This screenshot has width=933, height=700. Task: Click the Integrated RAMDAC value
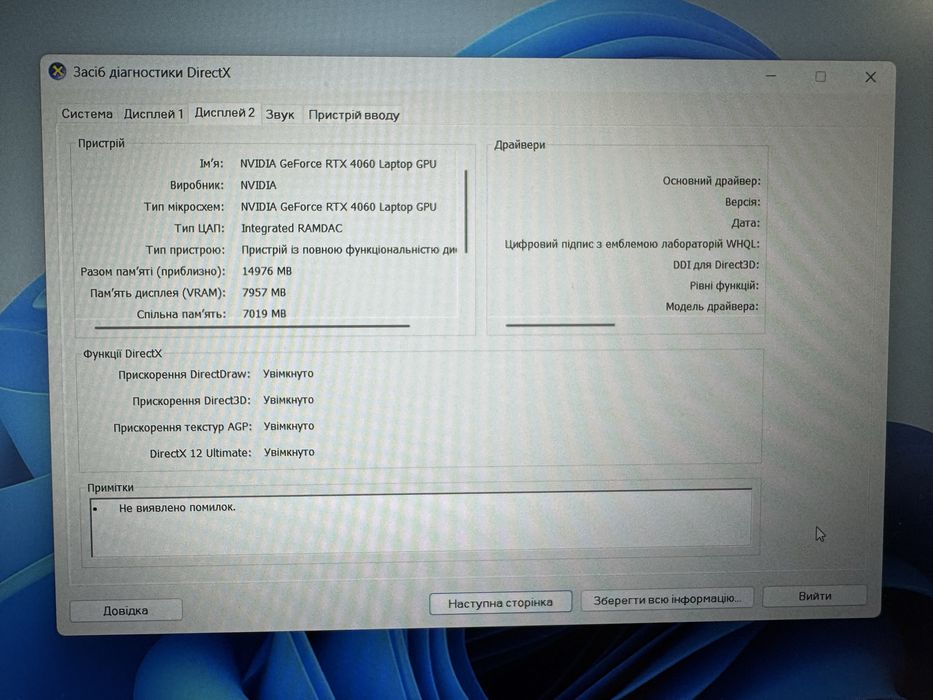(292, 228)
